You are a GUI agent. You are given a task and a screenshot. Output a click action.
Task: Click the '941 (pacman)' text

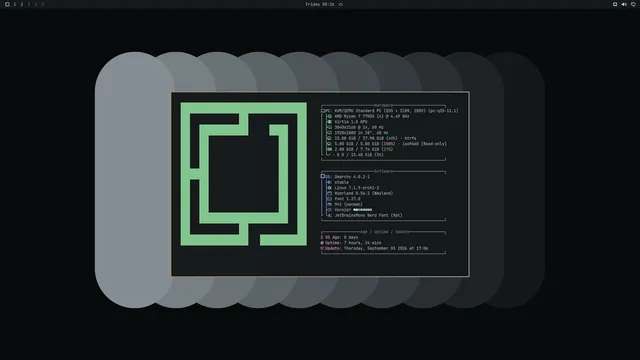pyautogui.click(x=349, y=204)
